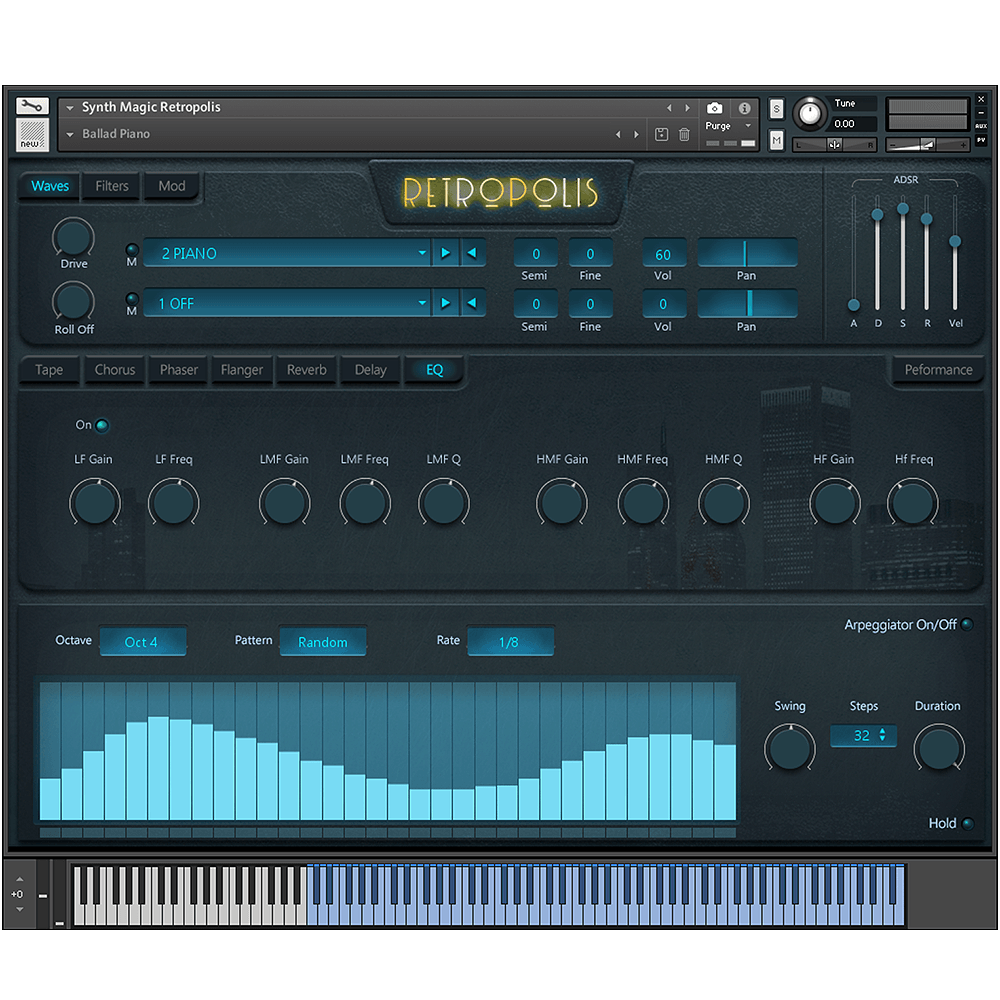
Task: Click the Vol 60 value field
Action: point(663,254)
